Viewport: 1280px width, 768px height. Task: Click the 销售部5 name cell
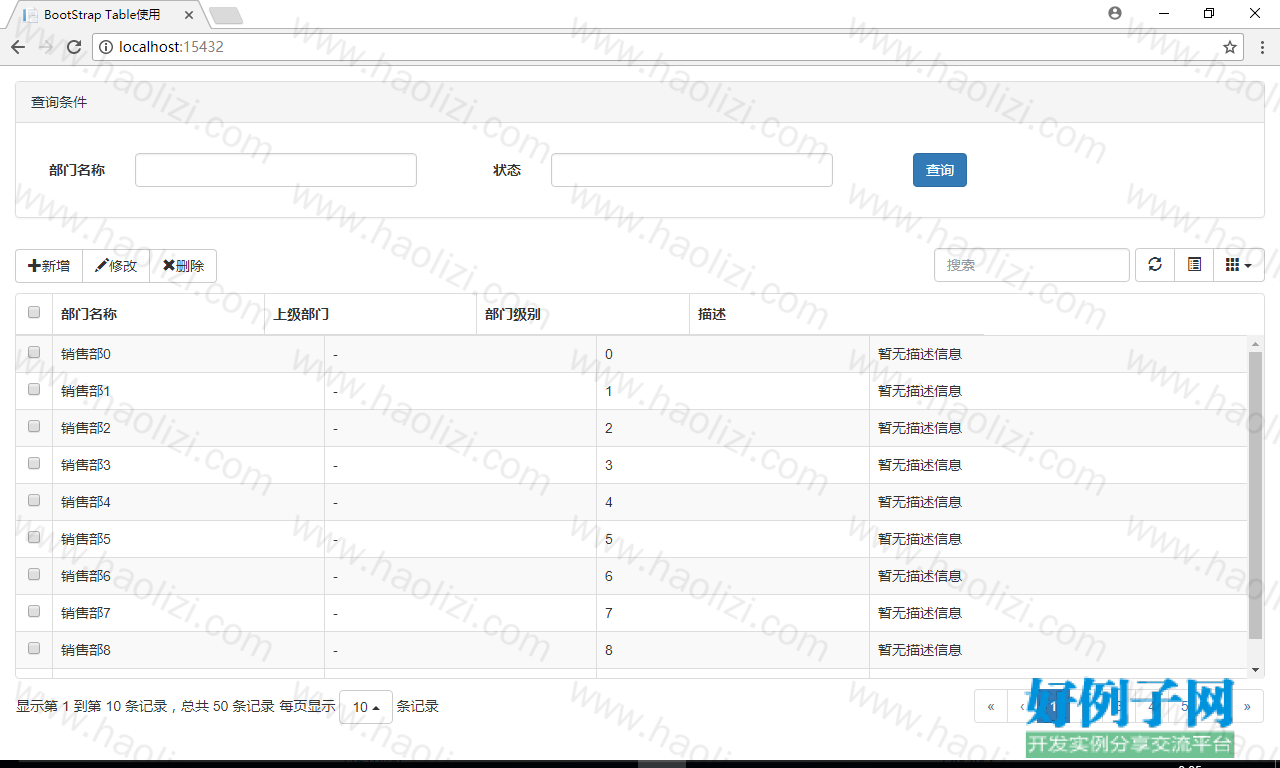[x=188, y=539]
